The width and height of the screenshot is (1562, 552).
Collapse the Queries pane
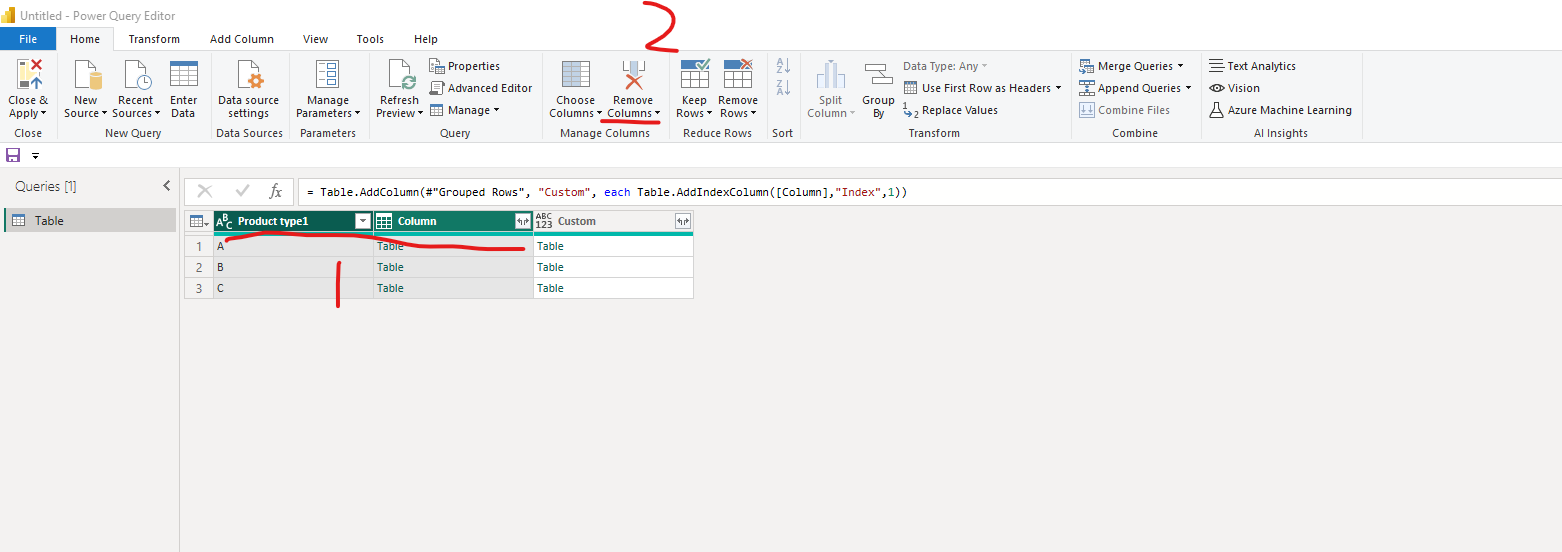(167, 187)
